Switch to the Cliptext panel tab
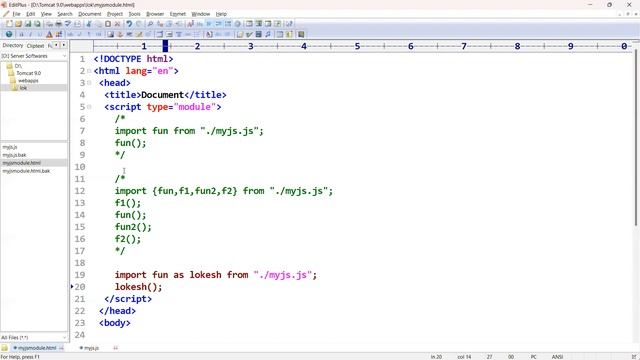The height and width of the screenshot is (360, 640). pos(35,46)
